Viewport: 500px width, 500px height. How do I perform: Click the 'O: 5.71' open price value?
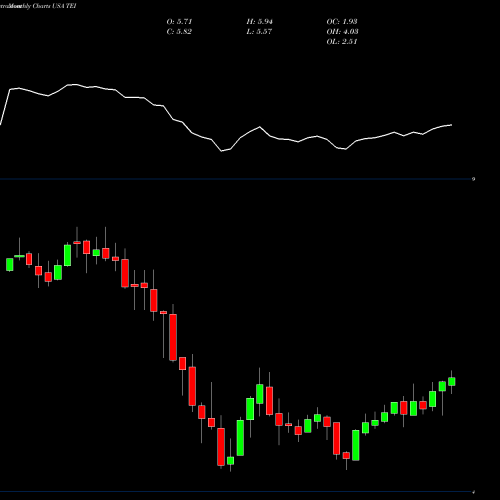179,22
